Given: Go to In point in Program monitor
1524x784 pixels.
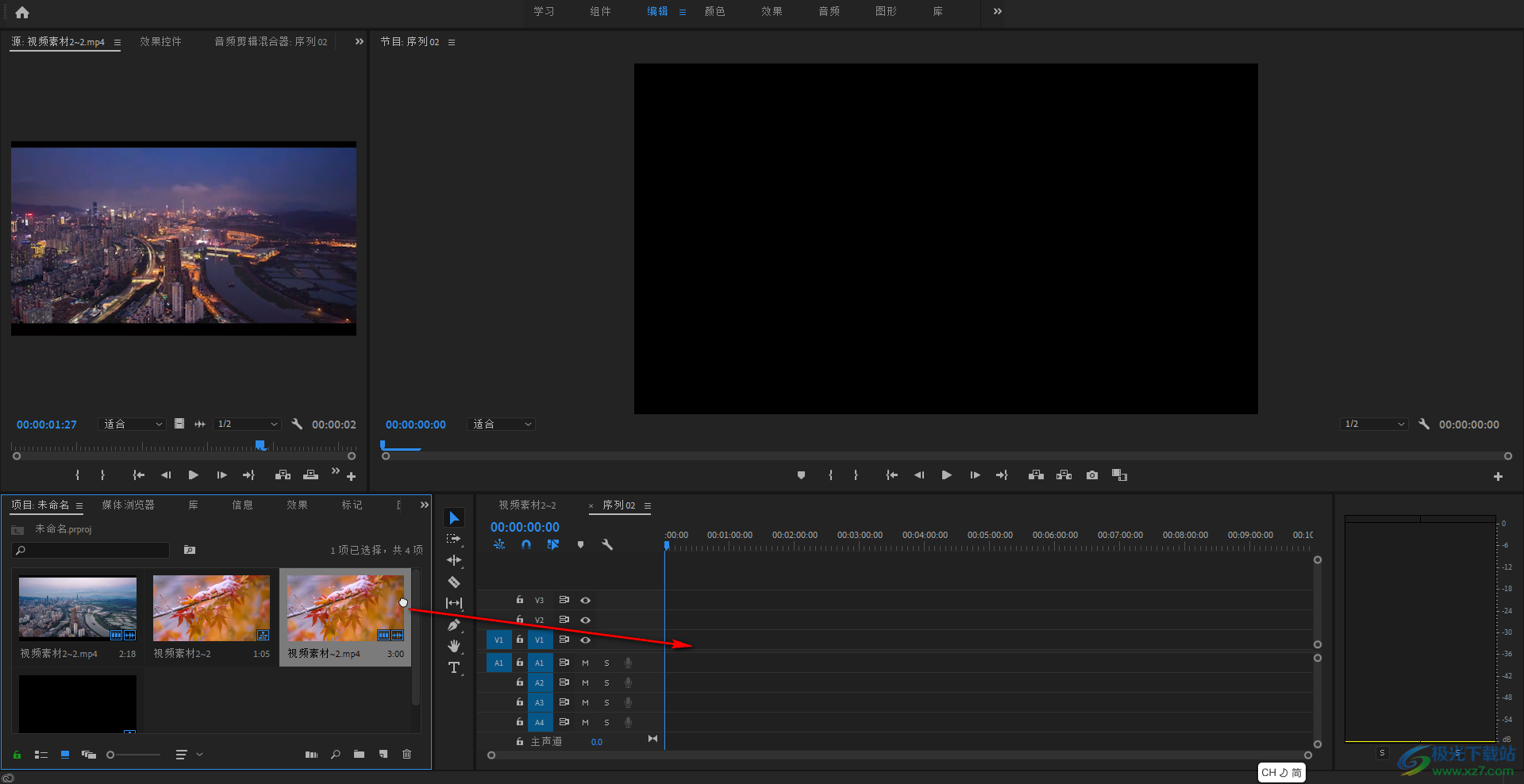Looking at the screenshot, I should 891,475.
